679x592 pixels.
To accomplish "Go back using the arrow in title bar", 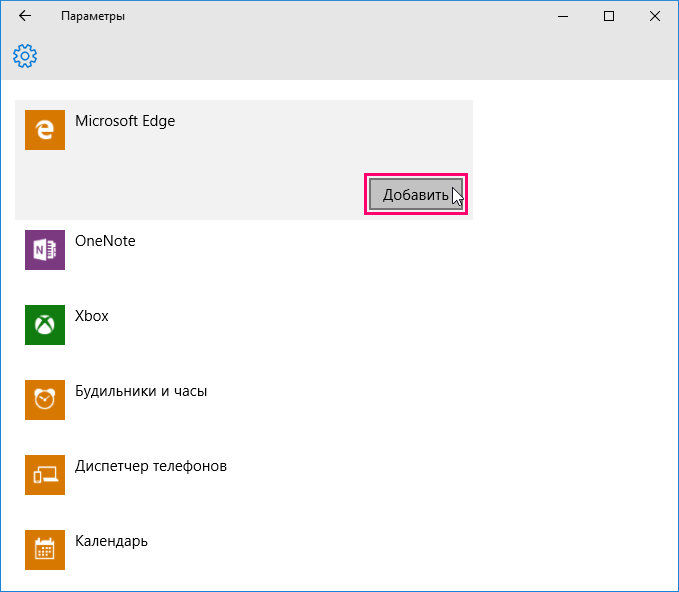I will coord(25,16).
